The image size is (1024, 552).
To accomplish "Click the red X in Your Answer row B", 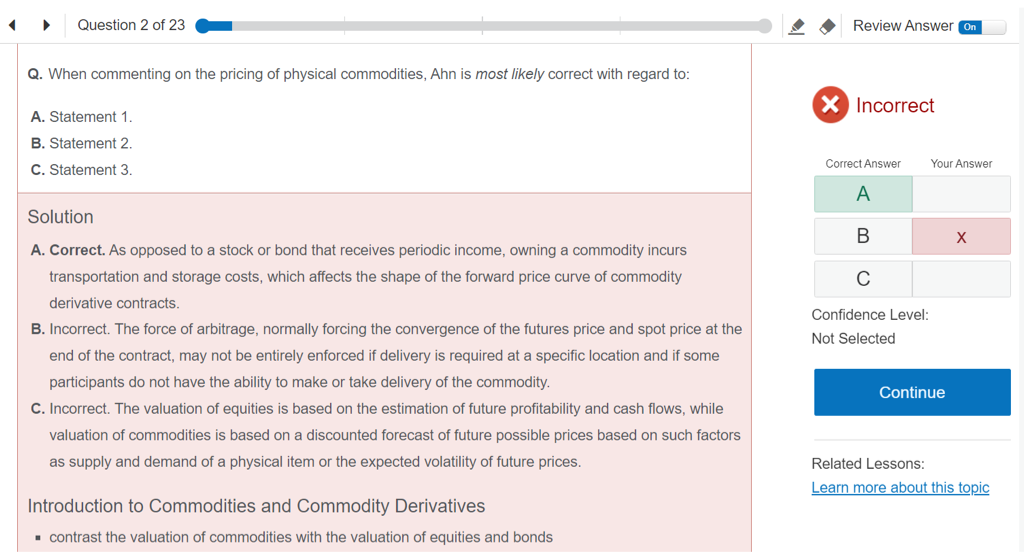I will pos(961,237).
